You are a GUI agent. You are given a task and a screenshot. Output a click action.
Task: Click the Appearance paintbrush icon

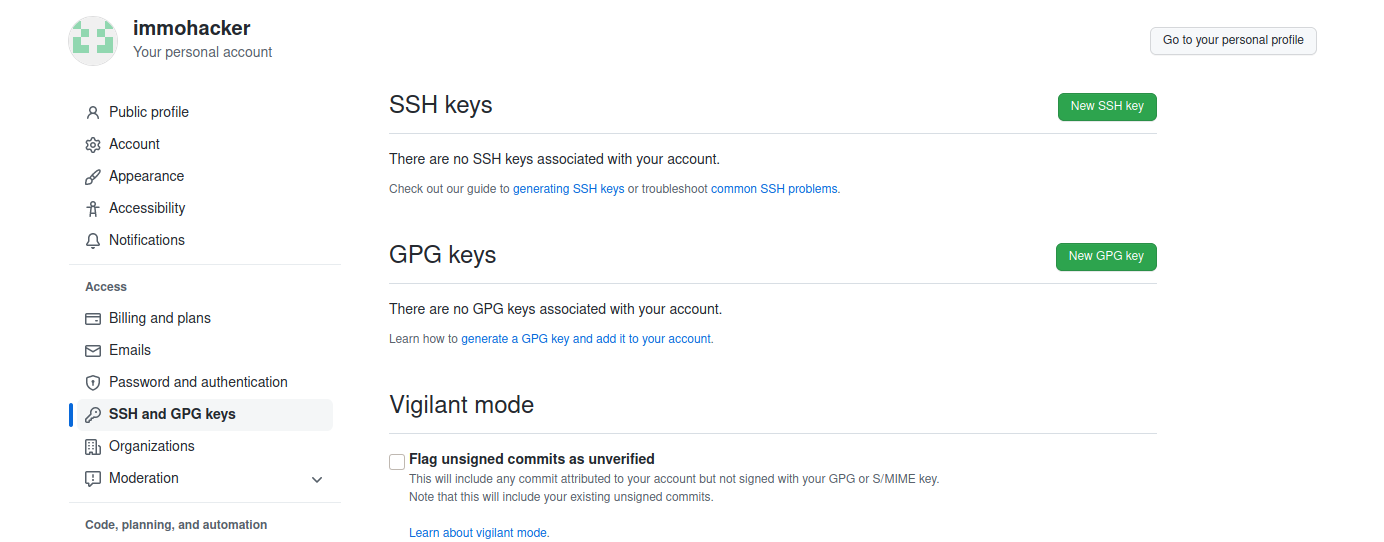point(93,176)
